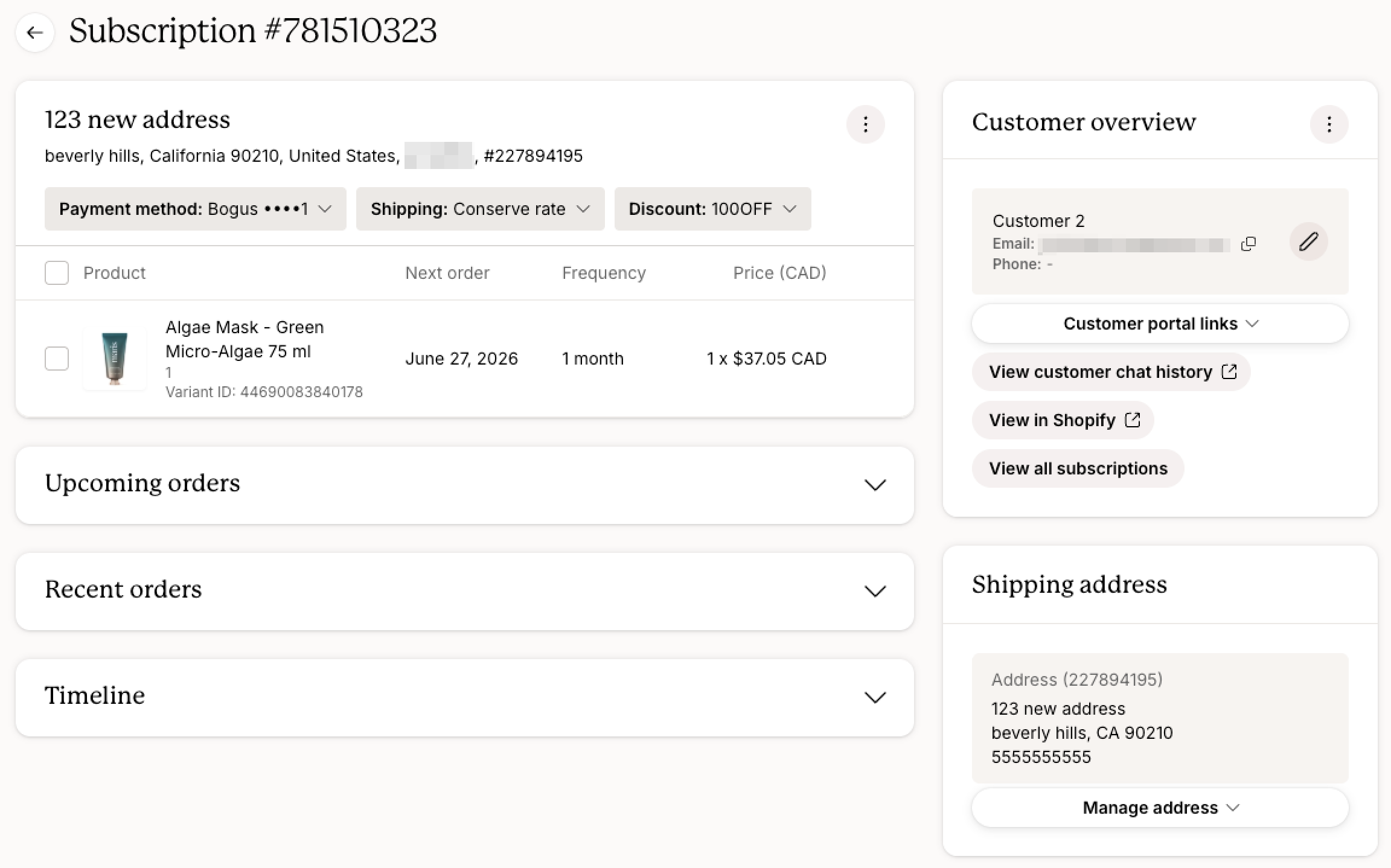Viewport: 1391px width, 868px height.
Task: Open the Discount 100OFF dropdown
Action: click(712, 209)
